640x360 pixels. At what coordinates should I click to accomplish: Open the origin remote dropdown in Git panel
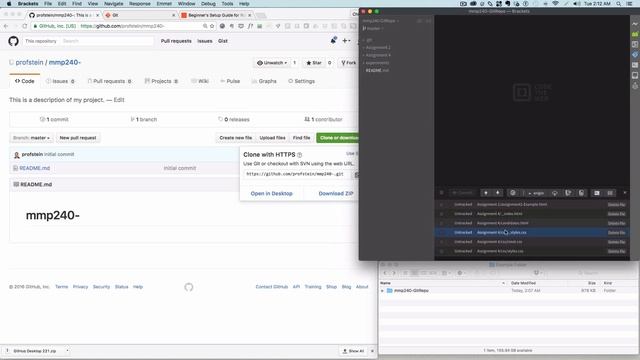[x=536, y=193]
